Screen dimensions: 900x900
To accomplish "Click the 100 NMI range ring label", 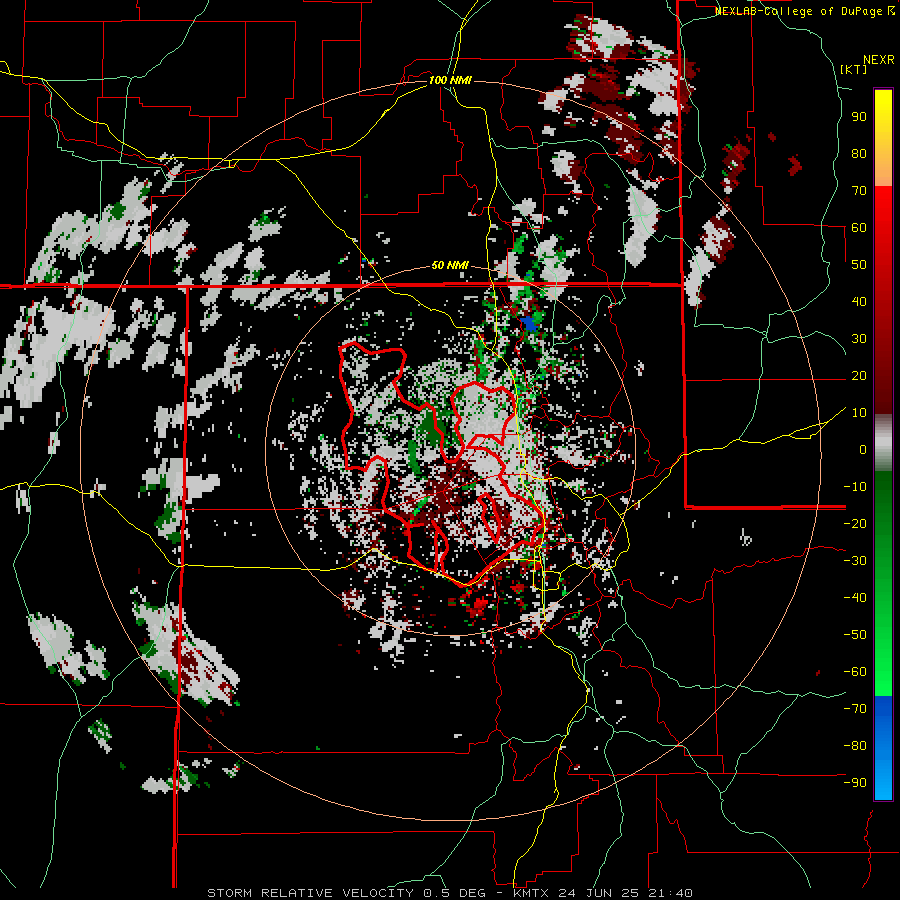I will pyautogui.click(x=450, y=80).
